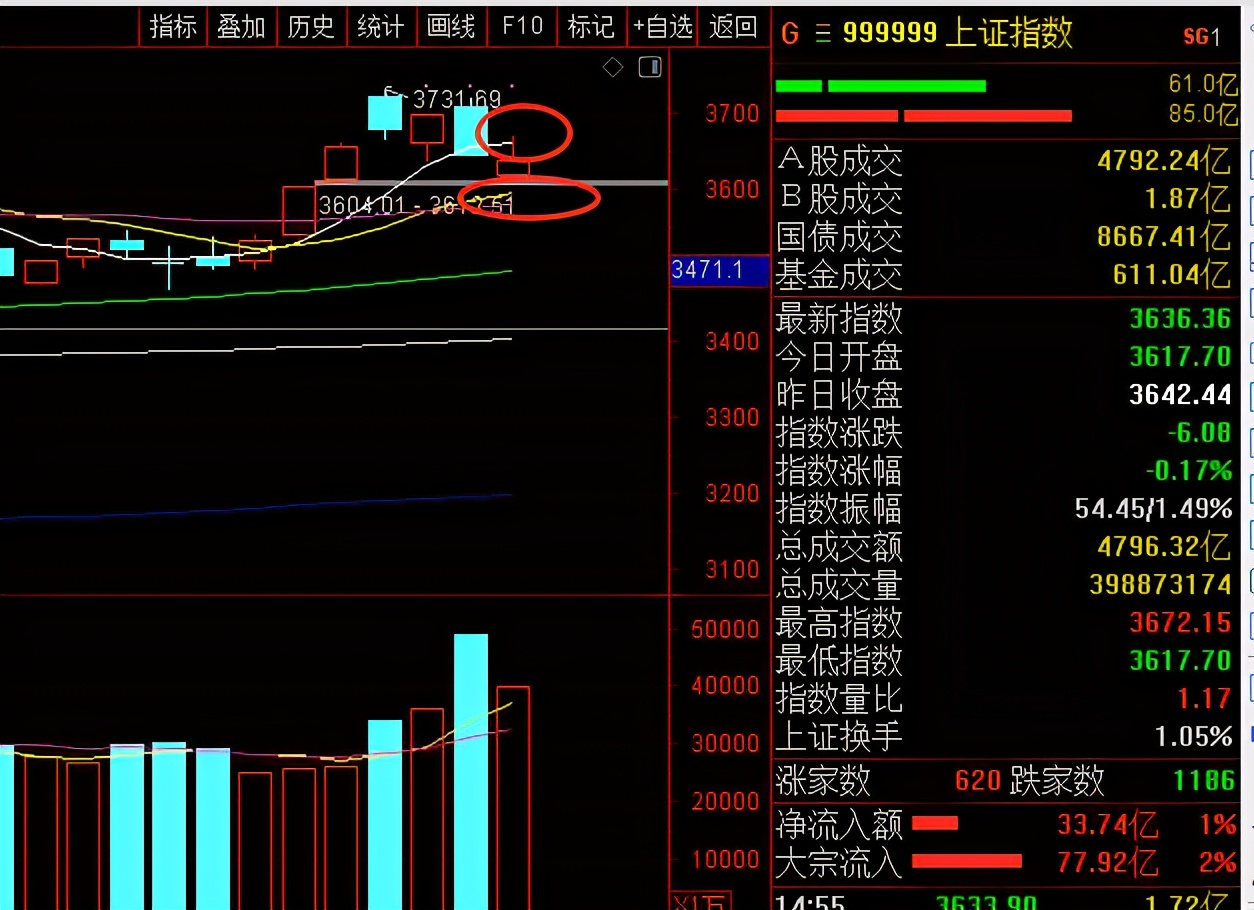The image size is (1254, 910).
Task: Click the 总成交额 value 4796.32亿
Action: [x=1164, y=547]
